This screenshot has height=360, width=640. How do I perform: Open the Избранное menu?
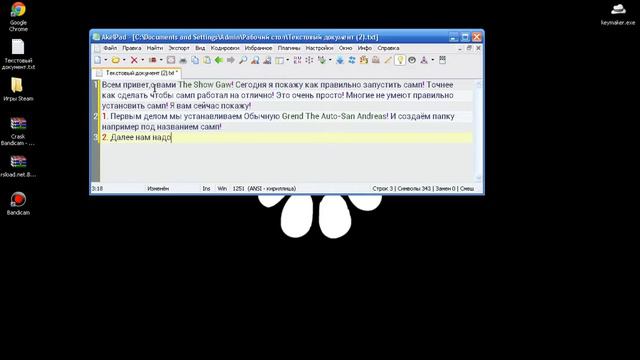pyautogui.click(x=258, y=48)
